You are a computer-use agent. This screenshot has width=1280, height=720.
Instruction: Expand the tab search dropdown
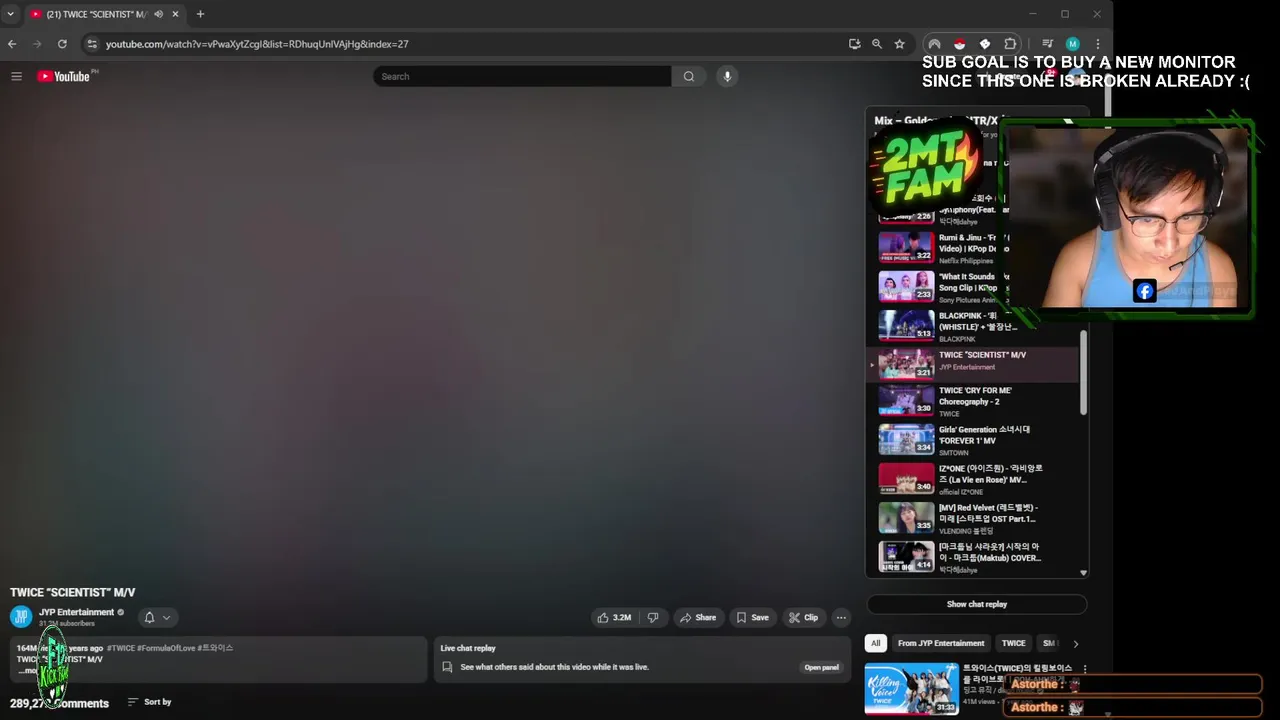click(11, 14)
